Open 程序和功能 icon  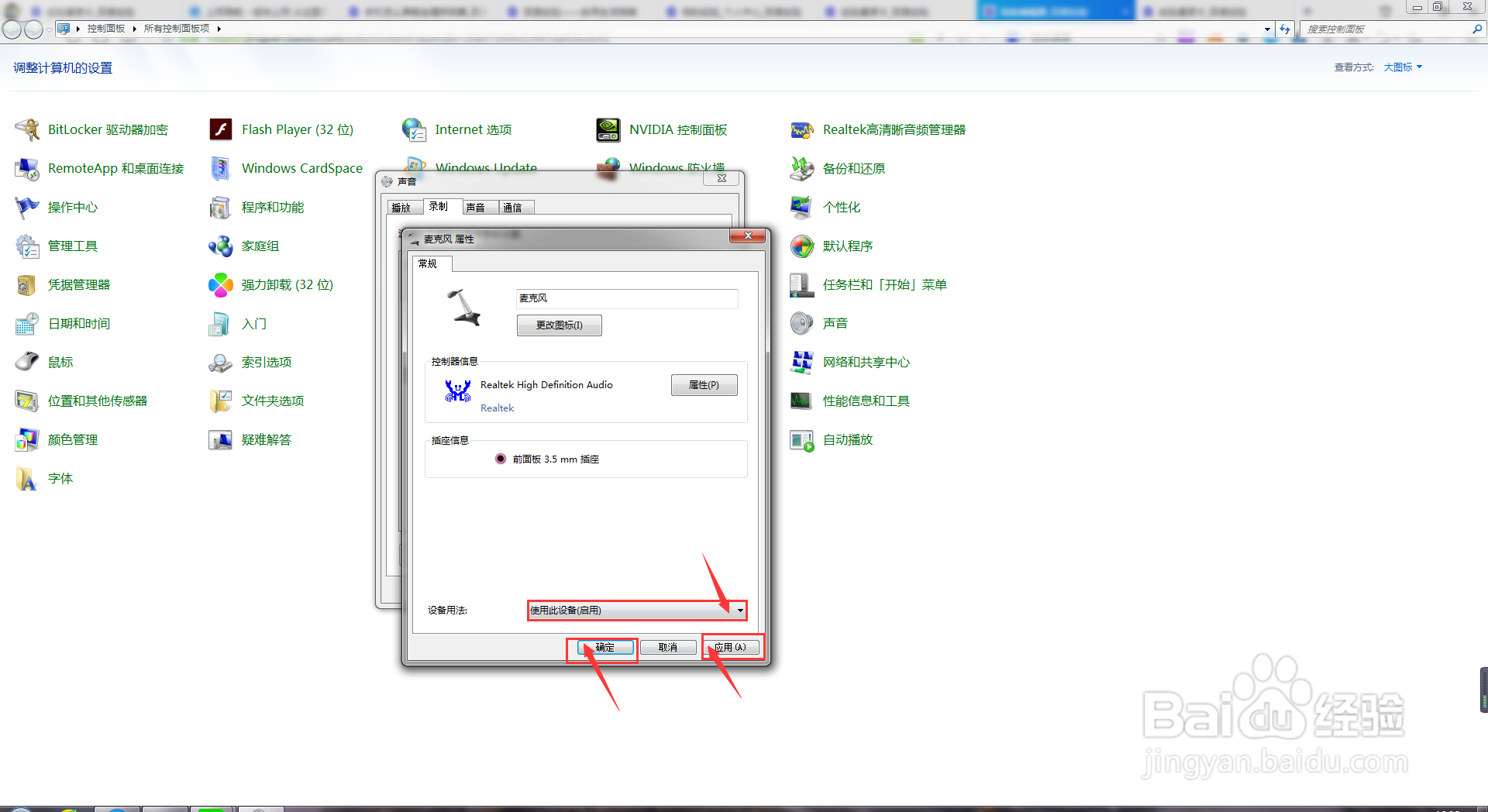[221, 207]
